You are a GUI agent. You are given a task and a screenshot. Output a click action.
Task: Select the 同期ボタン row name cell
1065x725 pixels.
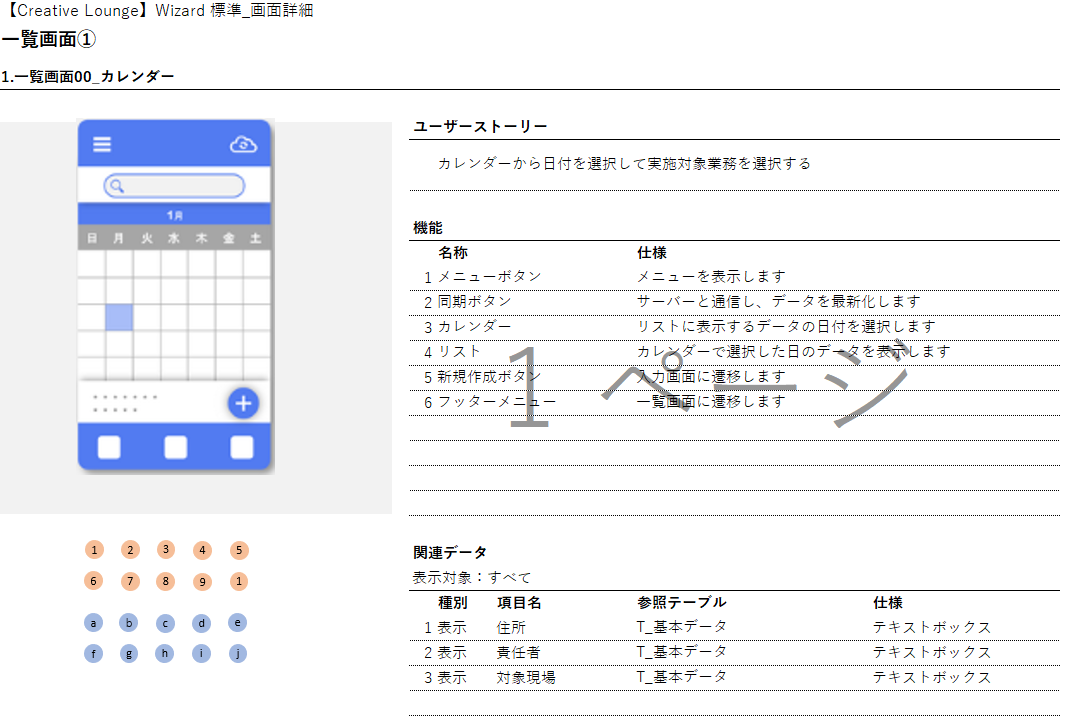[474, 301]
